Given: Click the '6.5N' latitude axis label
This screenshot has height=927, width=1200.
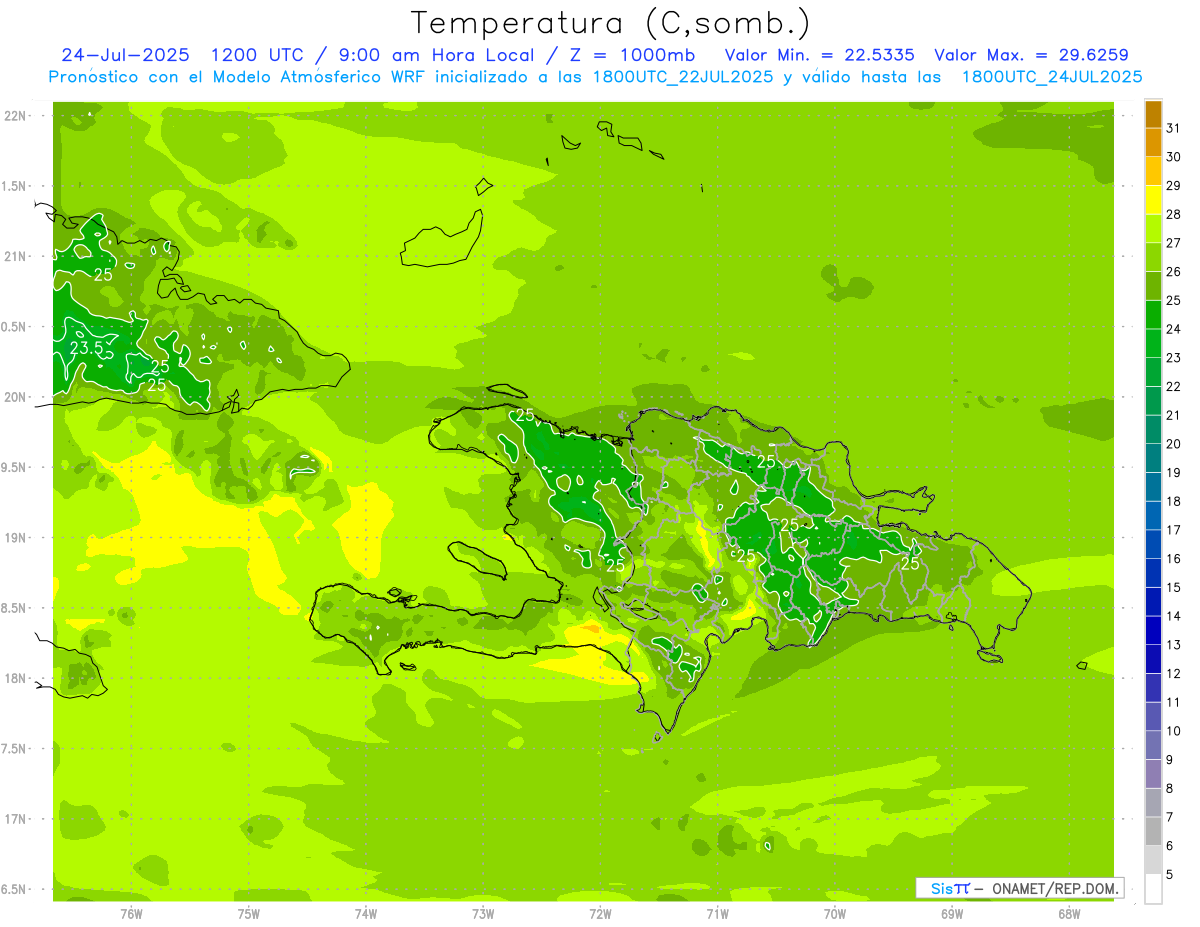Looking at the screenshot, I should click(15, 889).
